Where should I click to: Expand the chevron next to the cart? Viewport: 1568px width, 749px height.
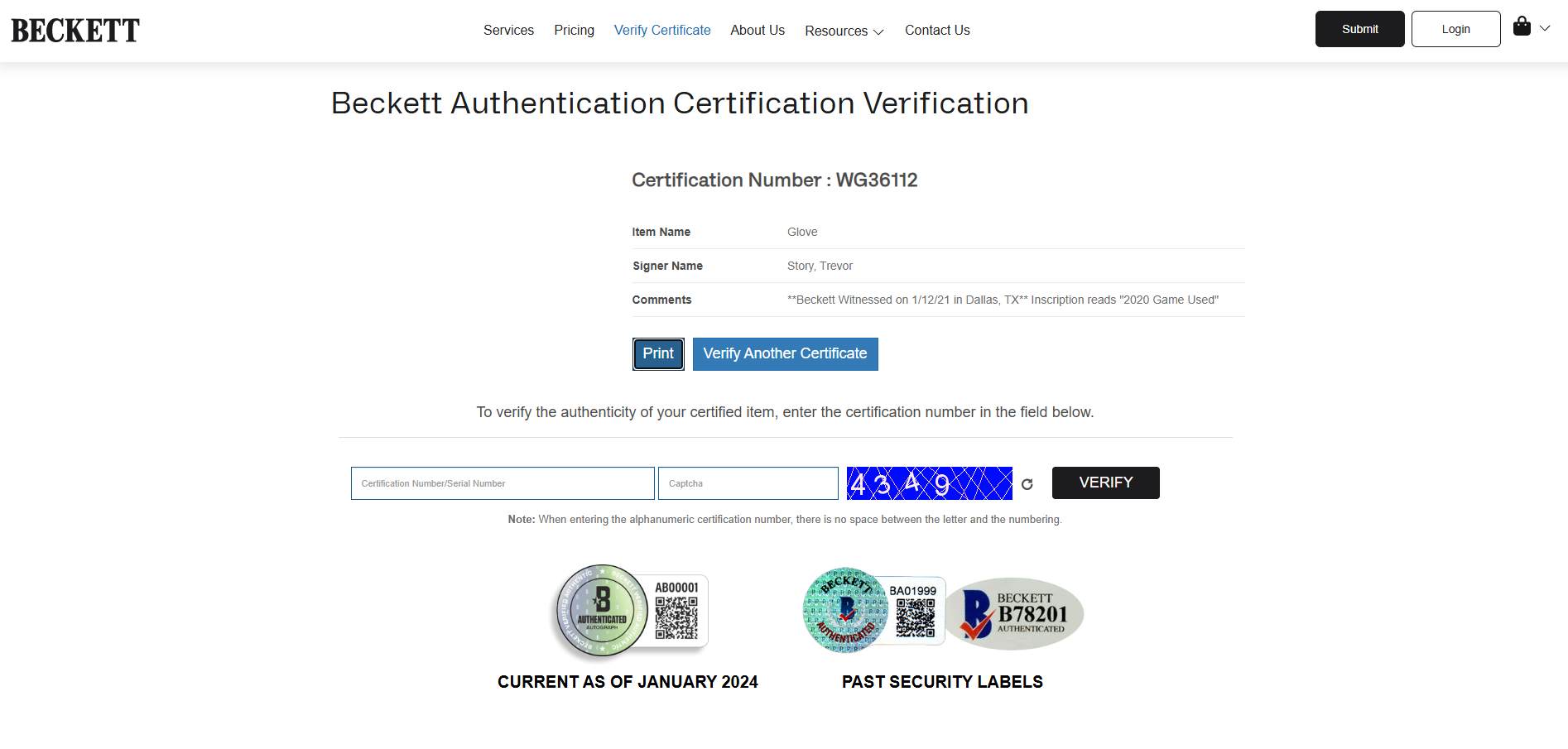(1545, 28)
